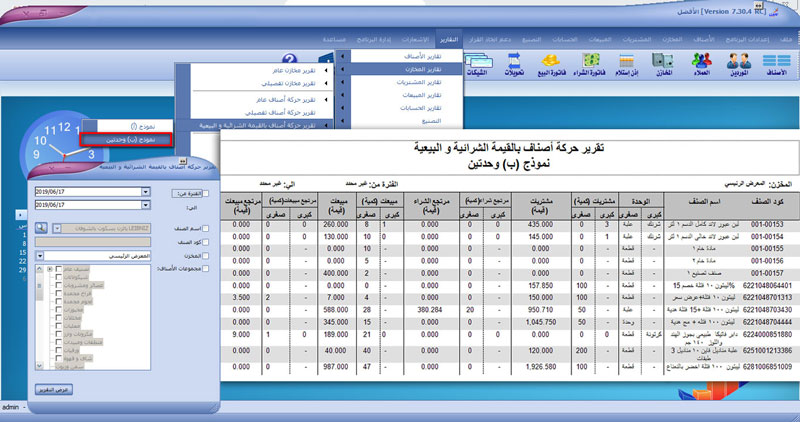
Task: Click the item code input field
Action: coord(93,242)
